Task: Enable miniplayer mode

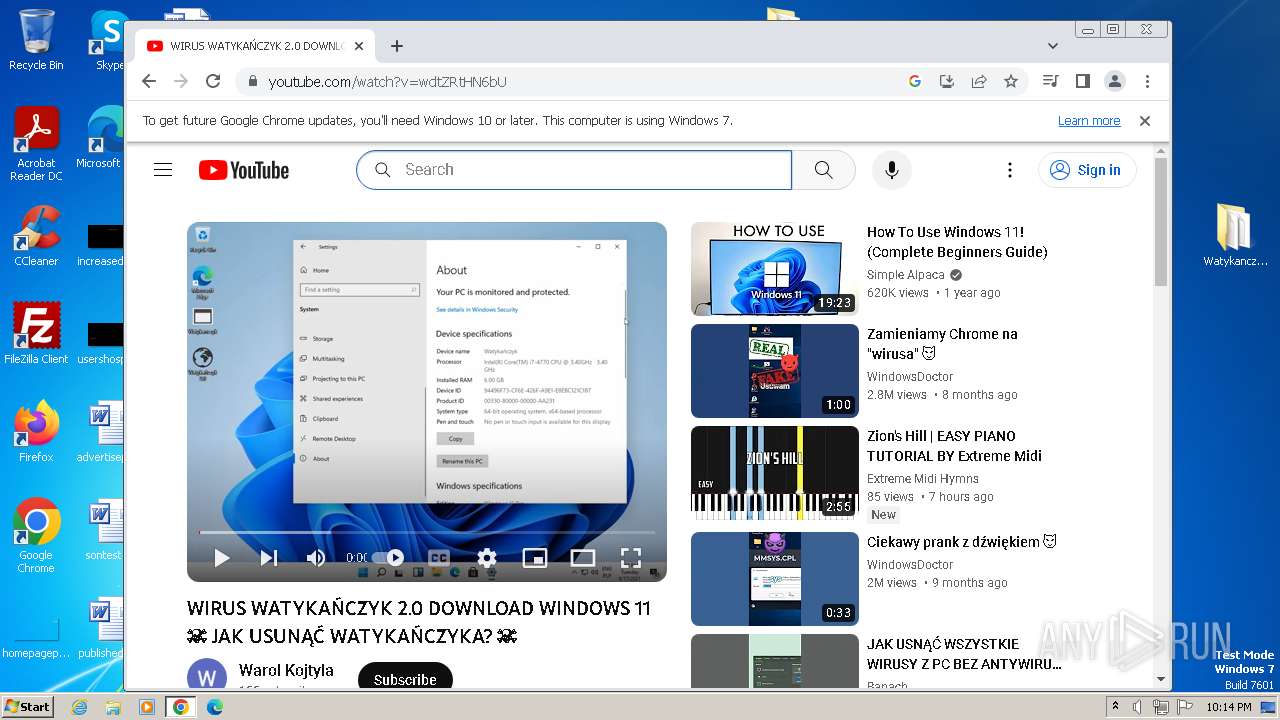Action: [x=535, y=558]
